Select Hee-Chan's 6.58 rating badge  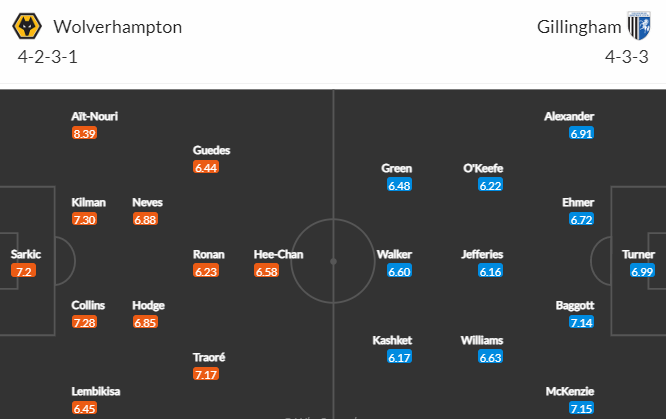[266, 271]
